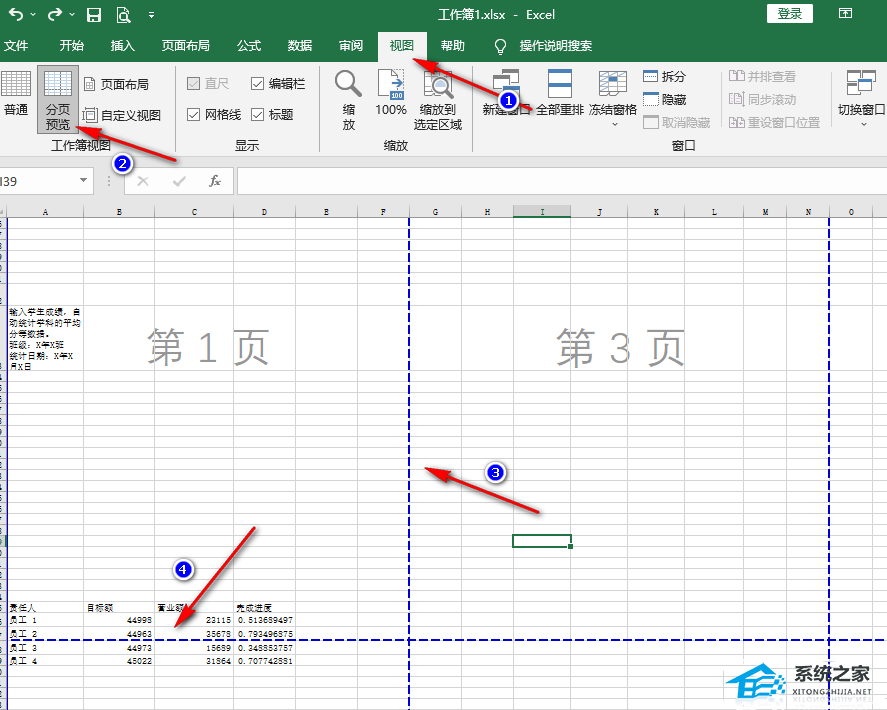
Task: Switch to the 开始 tab
Action: pos(72,46)
